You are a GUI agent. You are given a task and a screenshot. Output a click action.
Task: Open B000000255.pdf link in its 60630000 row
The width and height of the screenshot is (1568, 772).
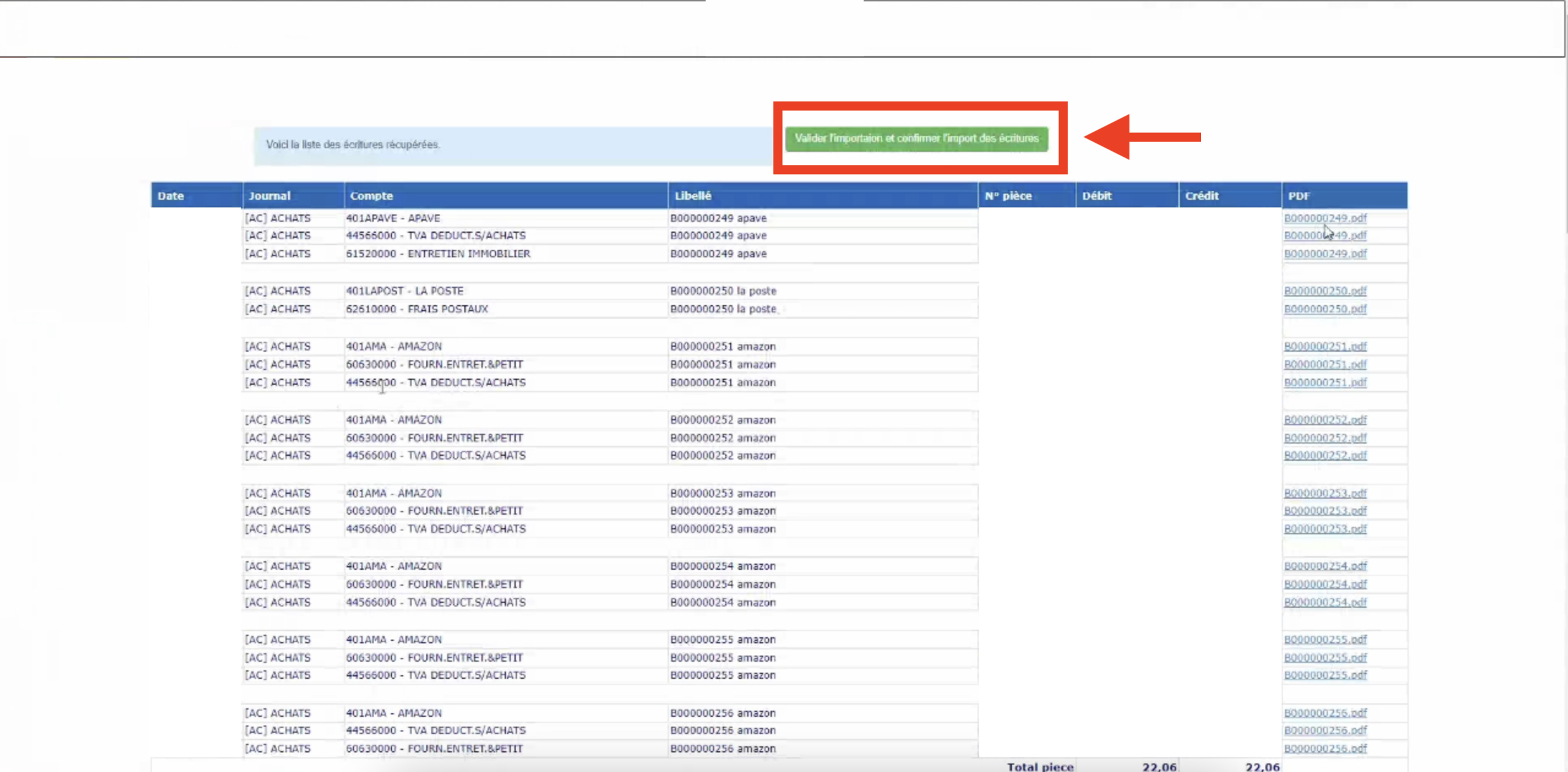1325,657
